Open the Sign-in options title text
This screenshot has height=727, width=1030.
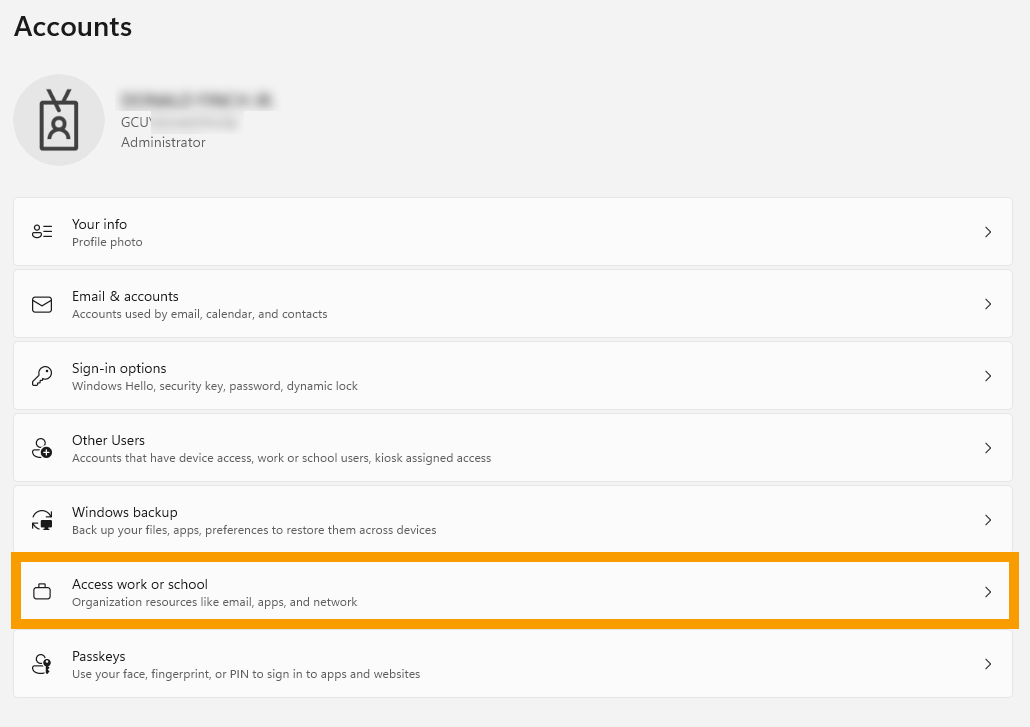[119, 368]
